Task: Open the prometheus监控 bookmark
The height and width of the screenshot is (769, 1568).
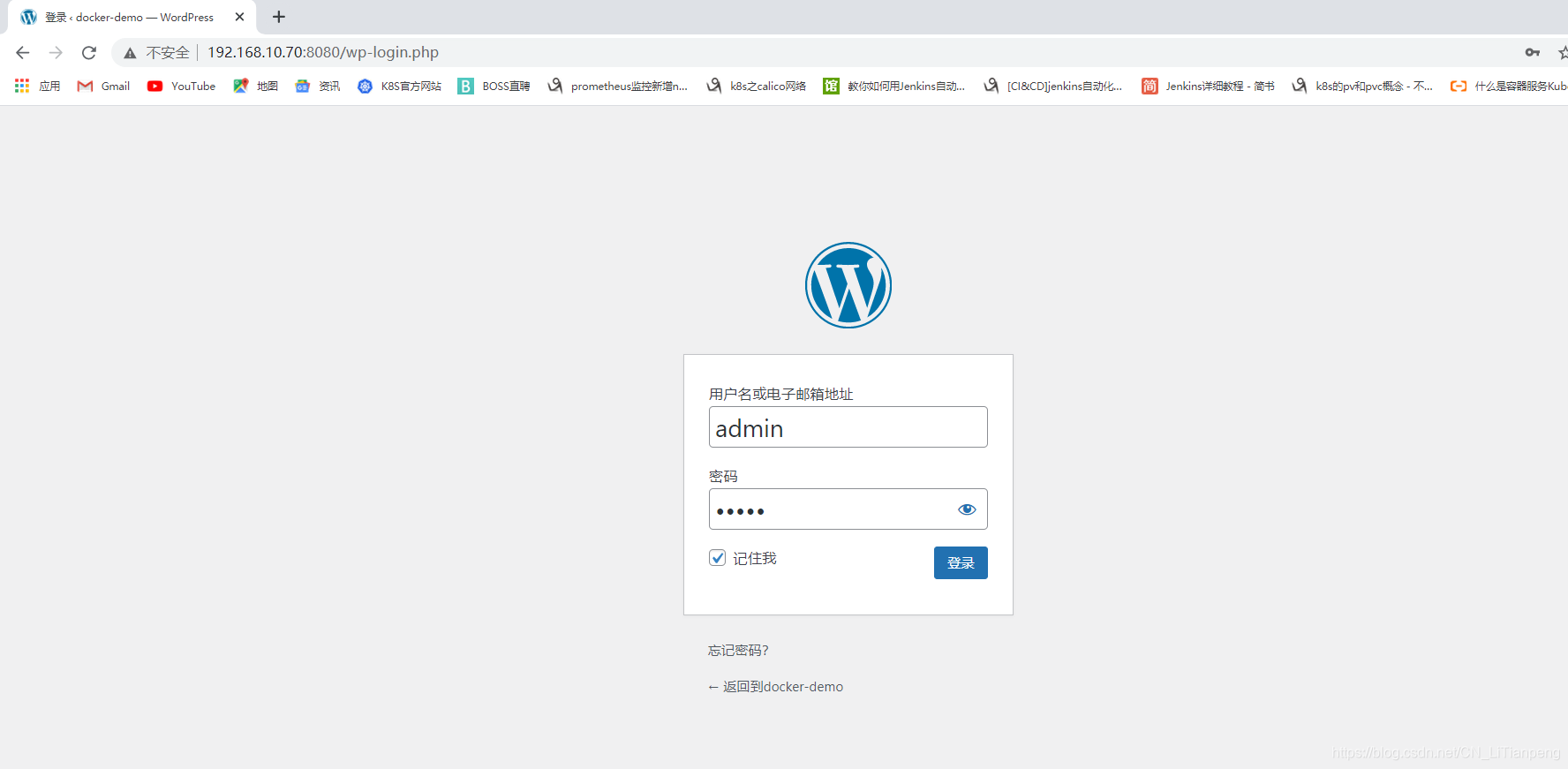Action: tap(617, 86)
